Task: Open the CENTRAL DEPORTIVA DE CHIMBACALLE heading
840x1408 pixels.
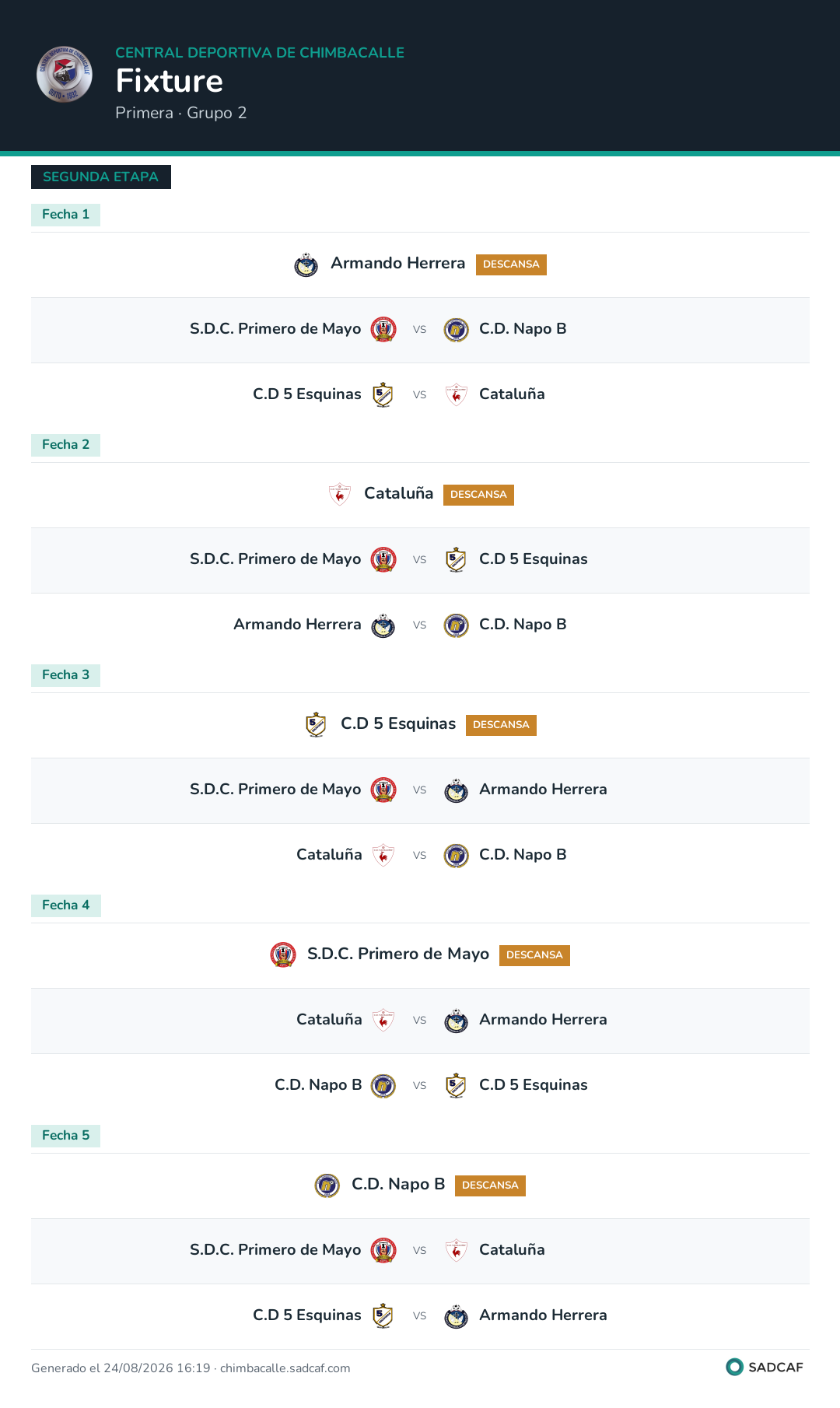Action: coord(260,53)
